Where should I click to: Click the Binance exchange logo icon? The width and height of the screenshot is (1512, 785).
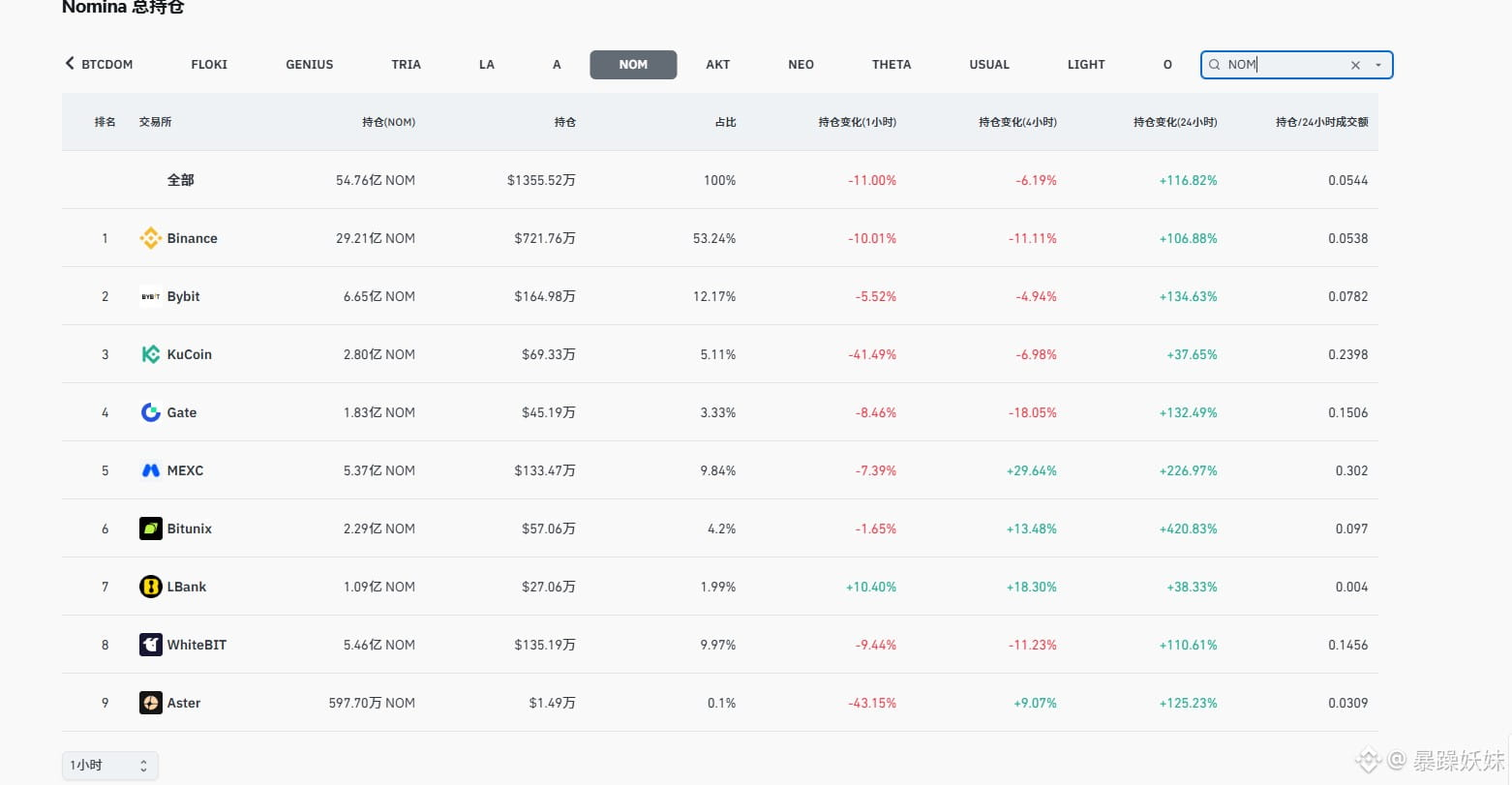[150, 238]
